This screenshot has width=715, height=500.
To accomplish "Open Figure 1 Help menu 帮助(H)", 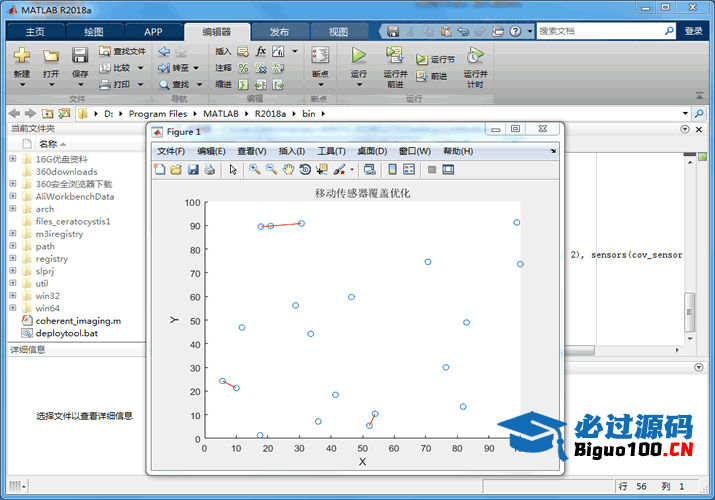I will tap(458, 151).
